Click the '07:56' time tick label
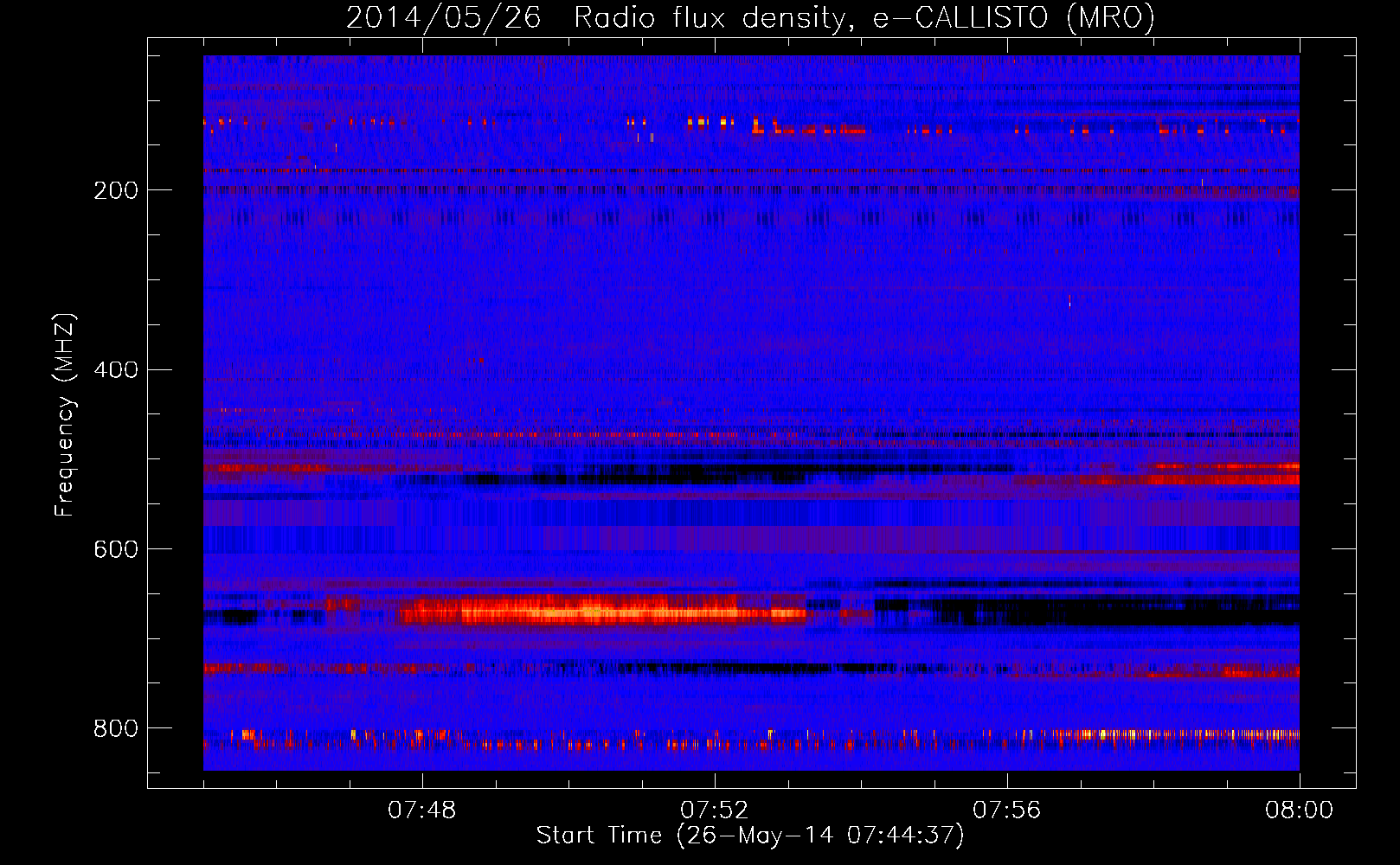Image resolution: width=1400 pixels, height=865 pixels. click(1007, 811)
